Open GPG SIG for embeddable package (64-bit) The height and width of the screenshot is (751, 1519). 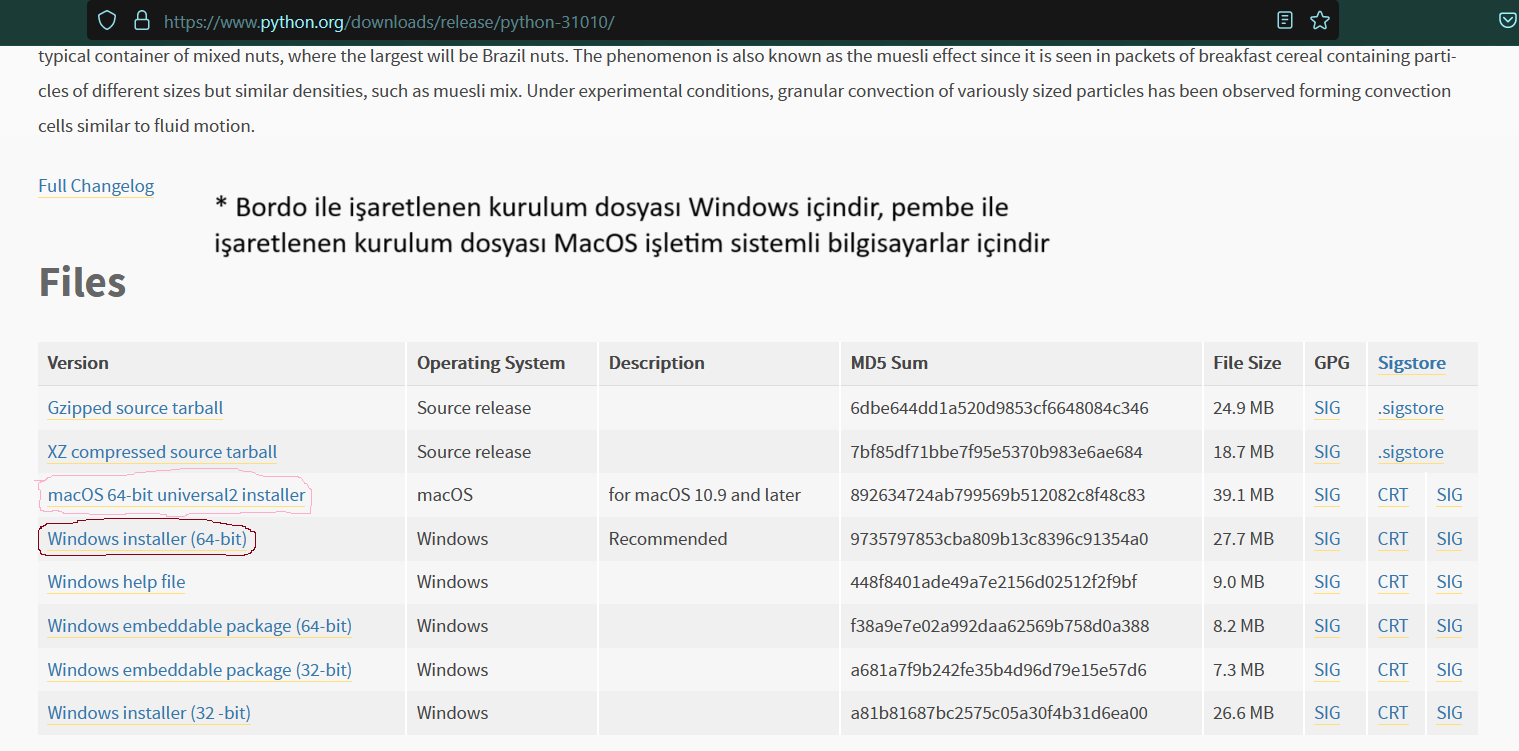[x=1327, y=626]
